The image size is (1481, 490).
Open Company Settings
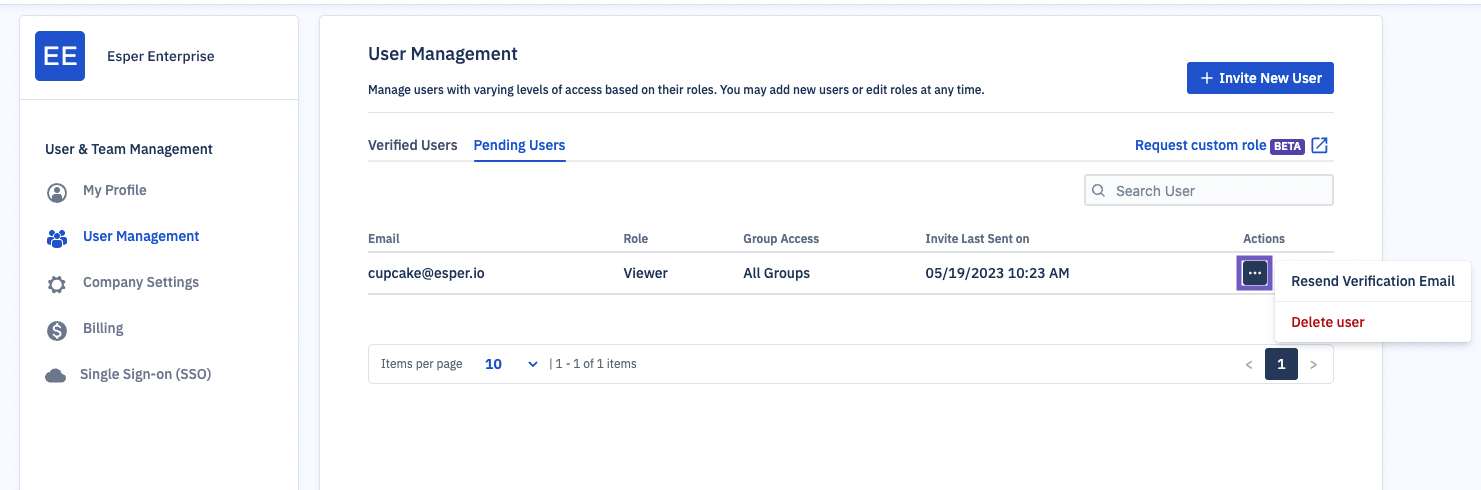[x=141, y=282]
